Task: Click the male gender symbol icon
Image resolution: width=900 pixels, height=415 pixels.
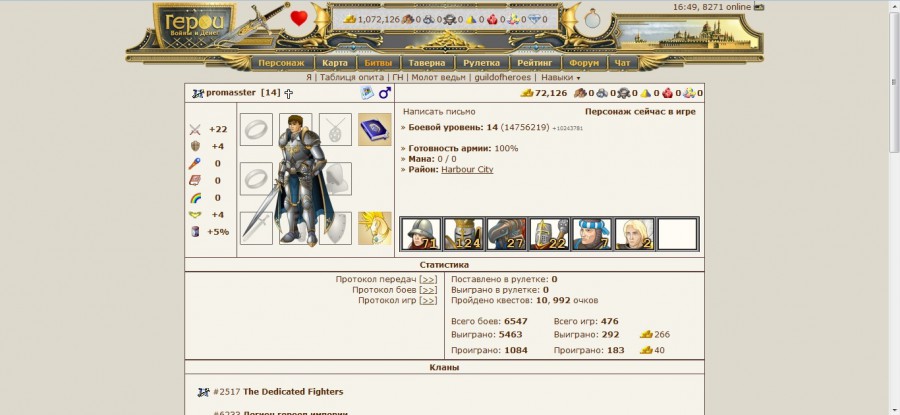Action: coord(385,92)
